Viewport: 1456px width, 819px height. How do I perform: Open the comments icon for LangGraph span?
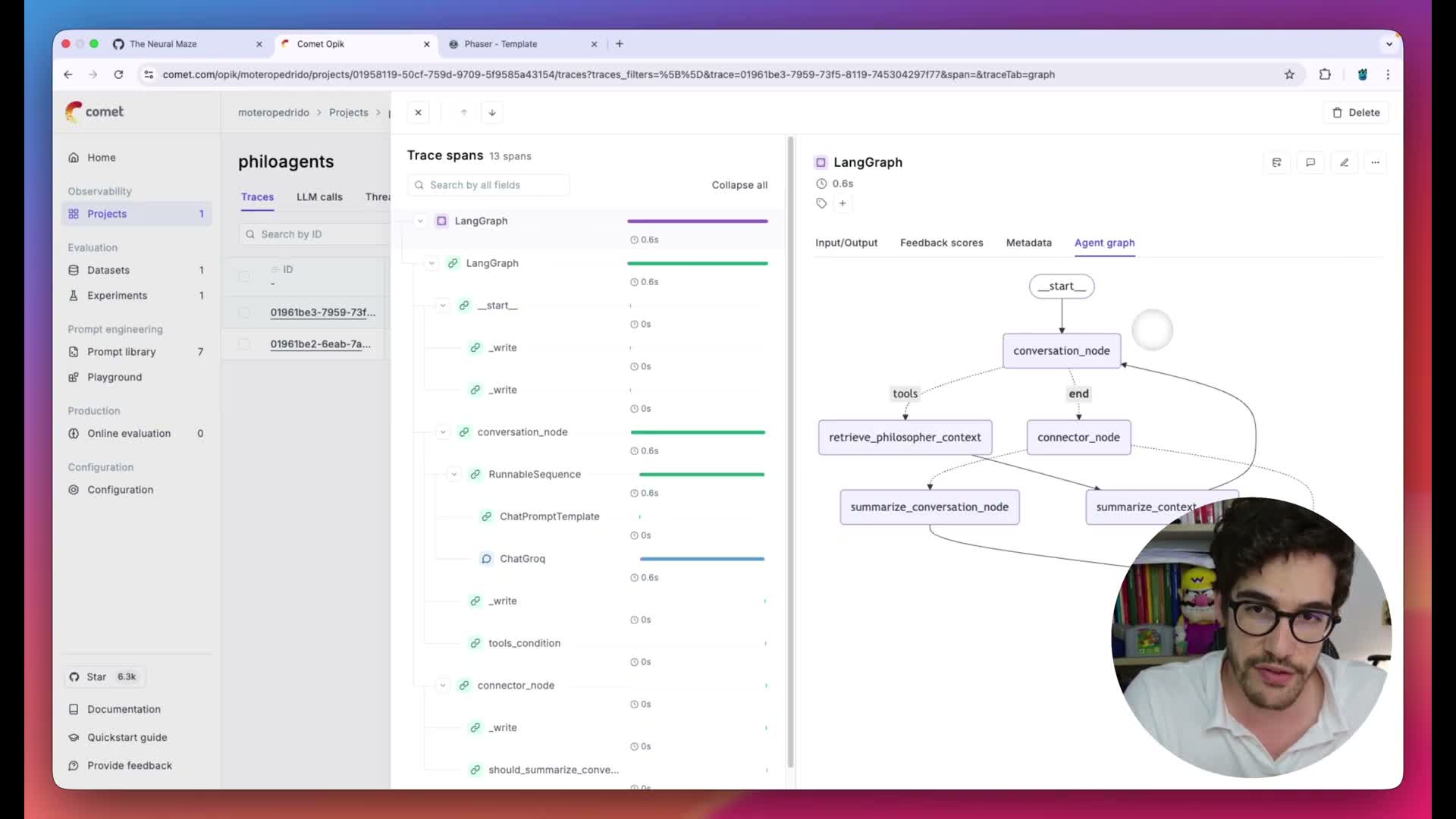point(1310,162)
